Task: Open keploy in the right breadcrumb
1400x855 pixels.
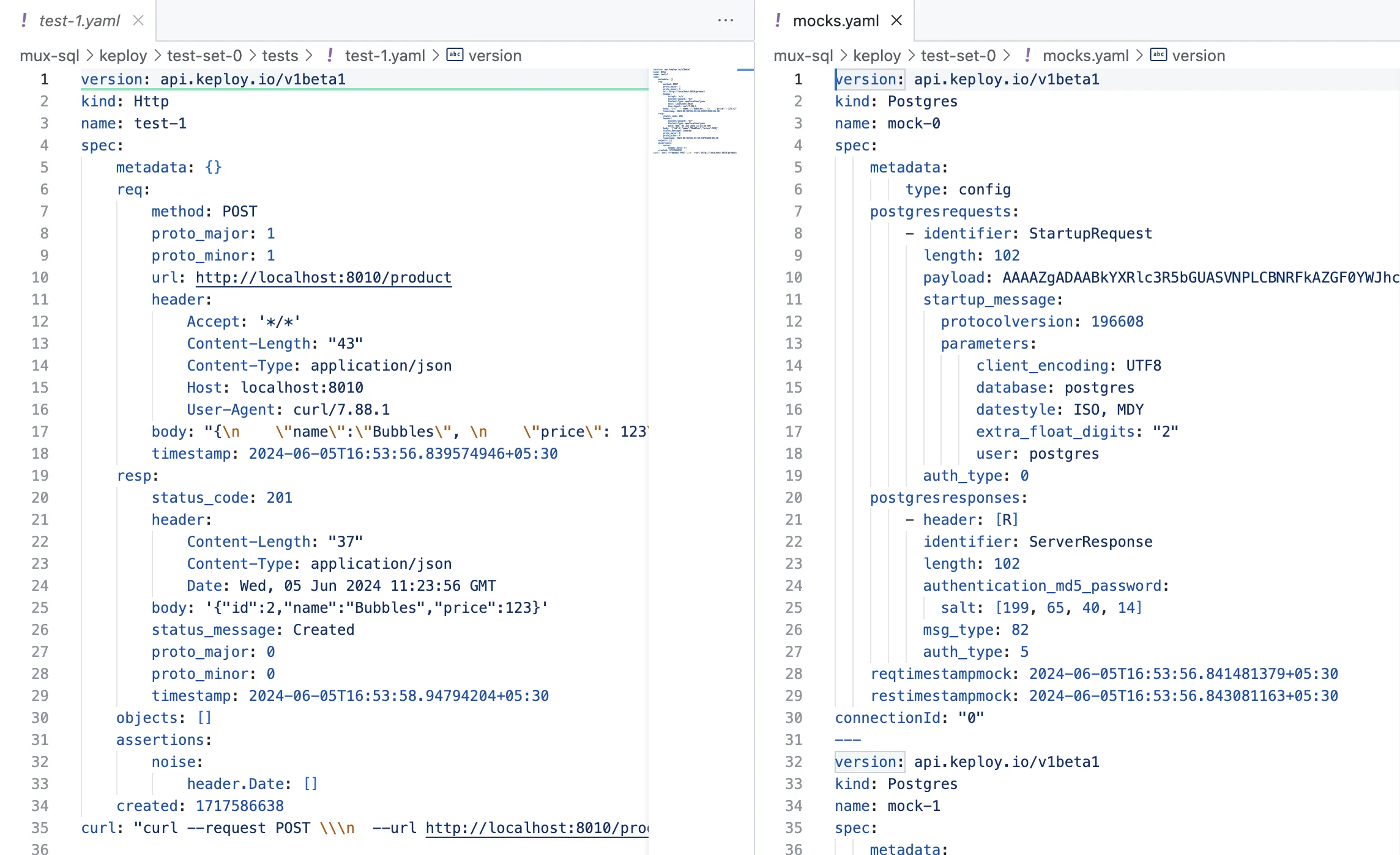Action: pos(877,56)
